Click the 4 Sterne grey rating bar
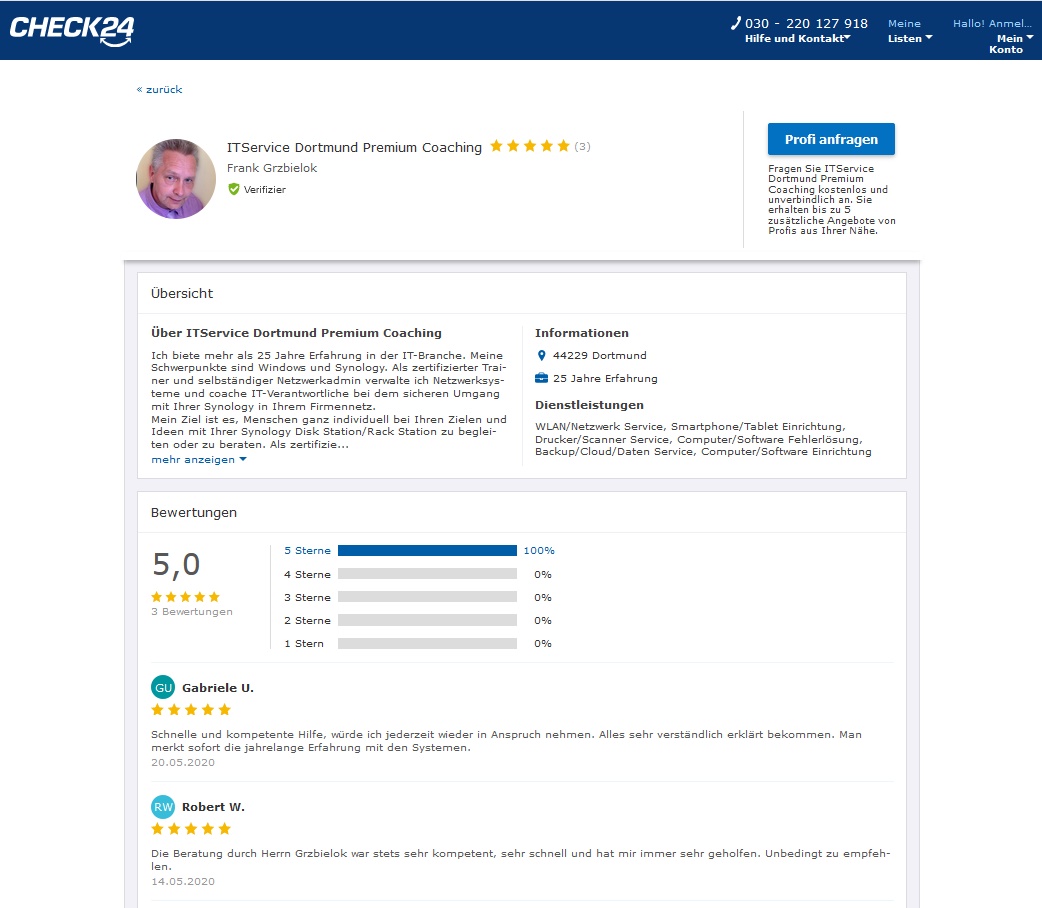 [427, 574]
